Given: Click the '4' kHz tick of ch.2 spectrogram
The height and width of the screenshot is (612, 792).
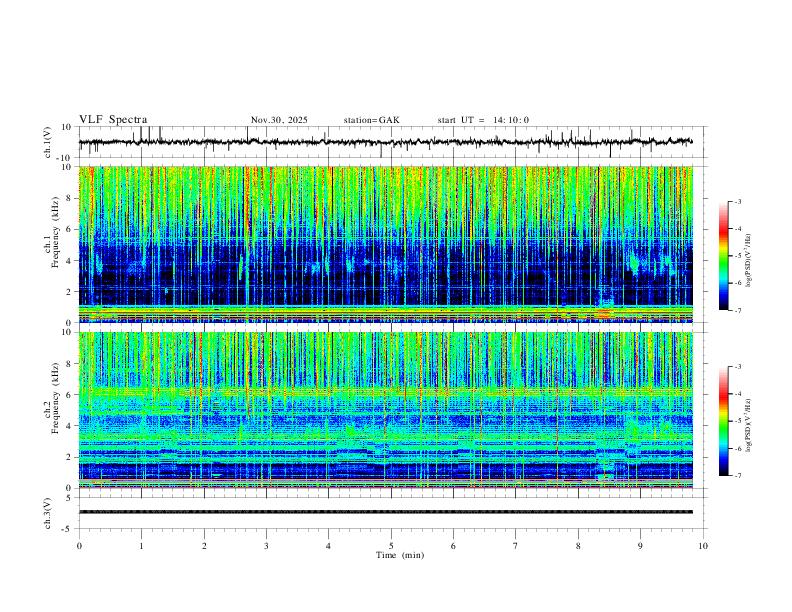Looking at the screenshot, I should coord(70,426).
